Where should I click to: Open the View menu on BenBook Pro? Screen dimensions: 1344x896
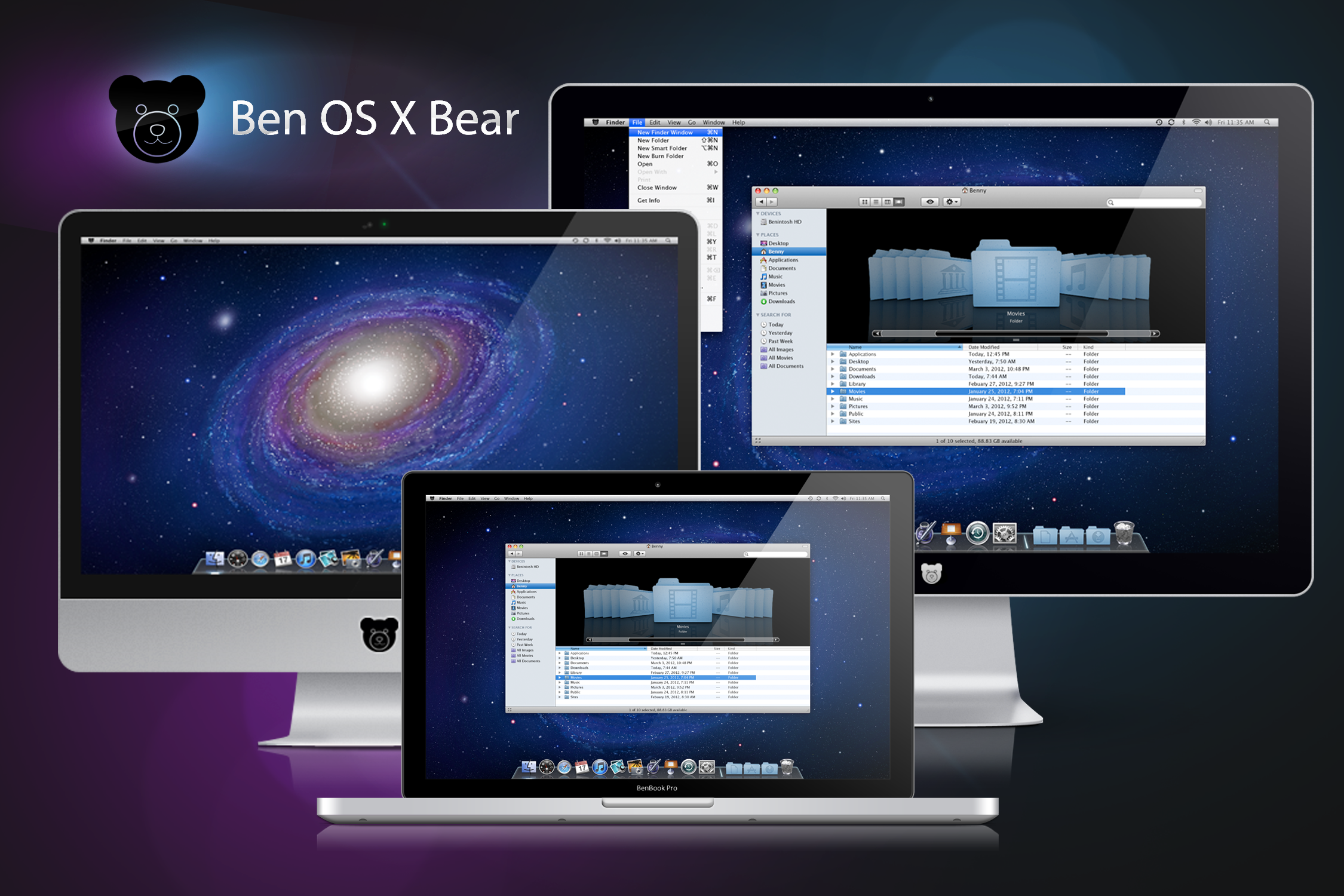pyautogui.click(x=485, y=498)
